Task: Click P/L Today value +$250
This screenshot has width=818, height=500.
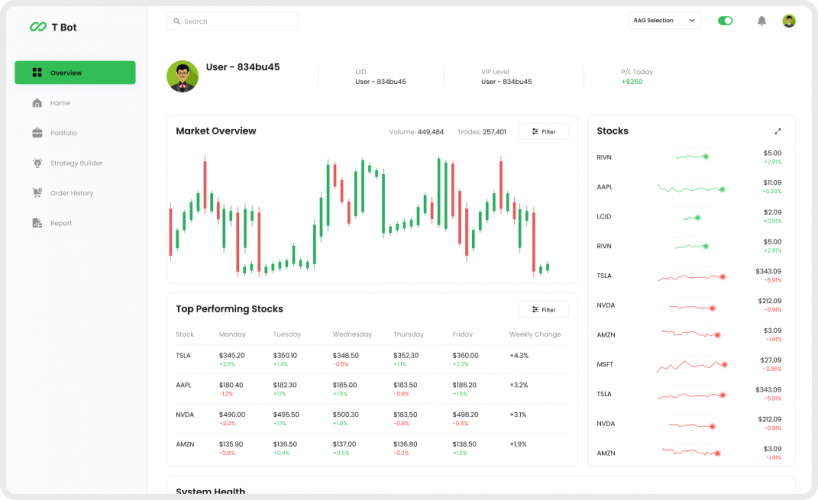Action: [632, 81]
